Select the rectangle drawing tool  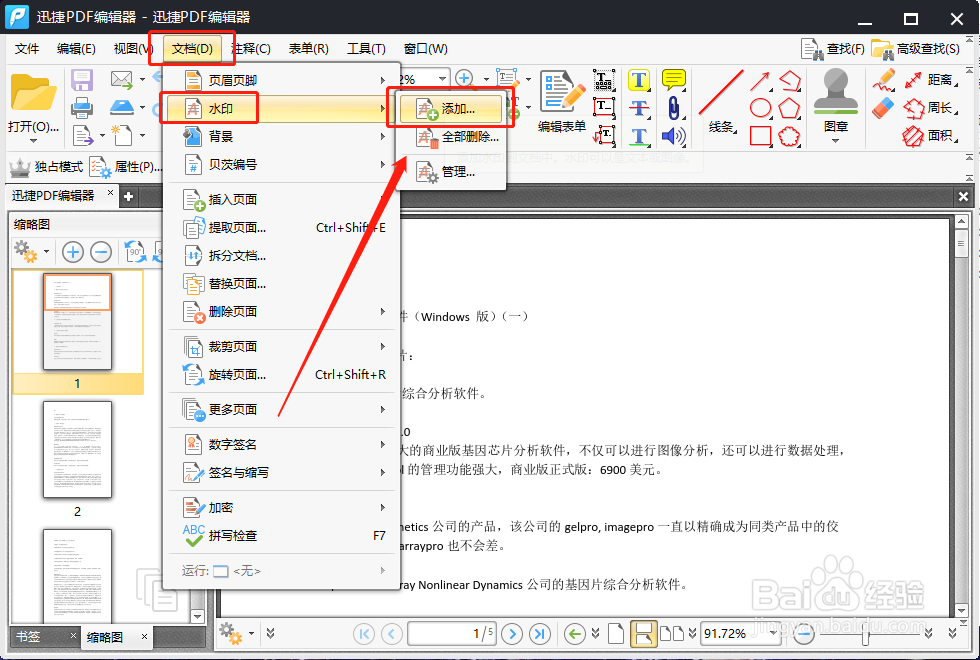point(760,136)
